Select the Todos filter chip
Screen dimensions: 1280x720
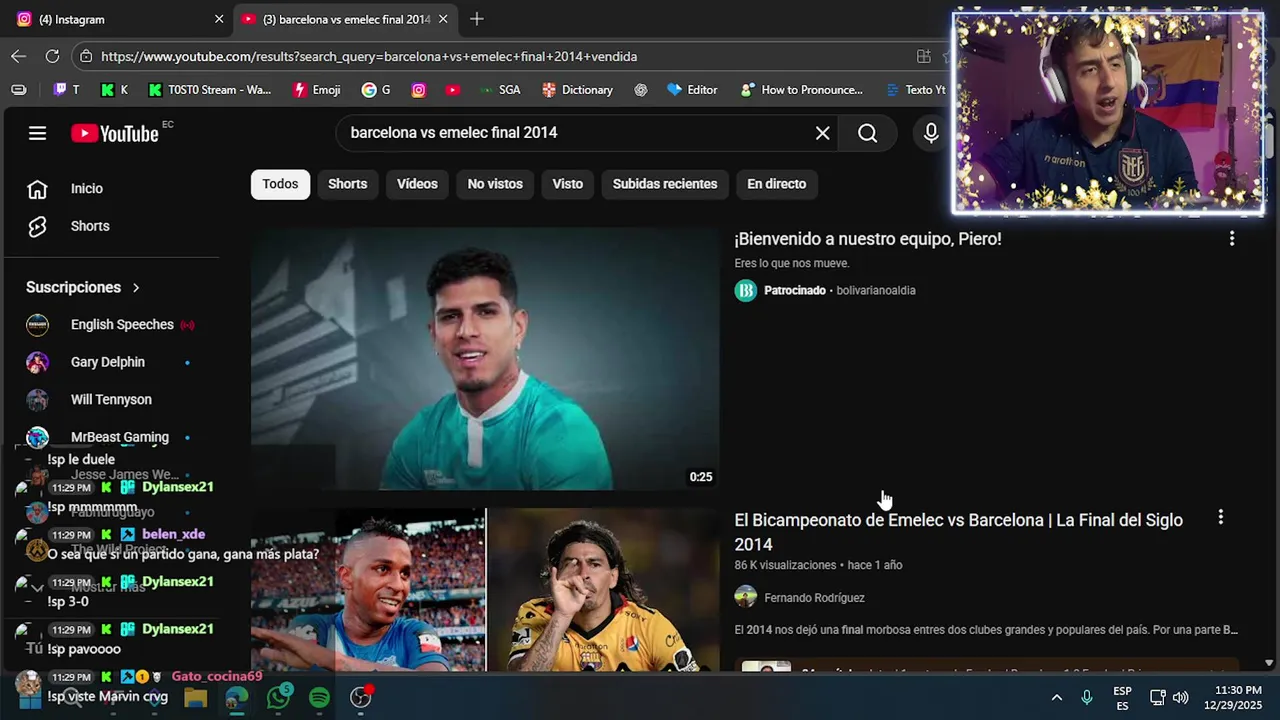280,184
